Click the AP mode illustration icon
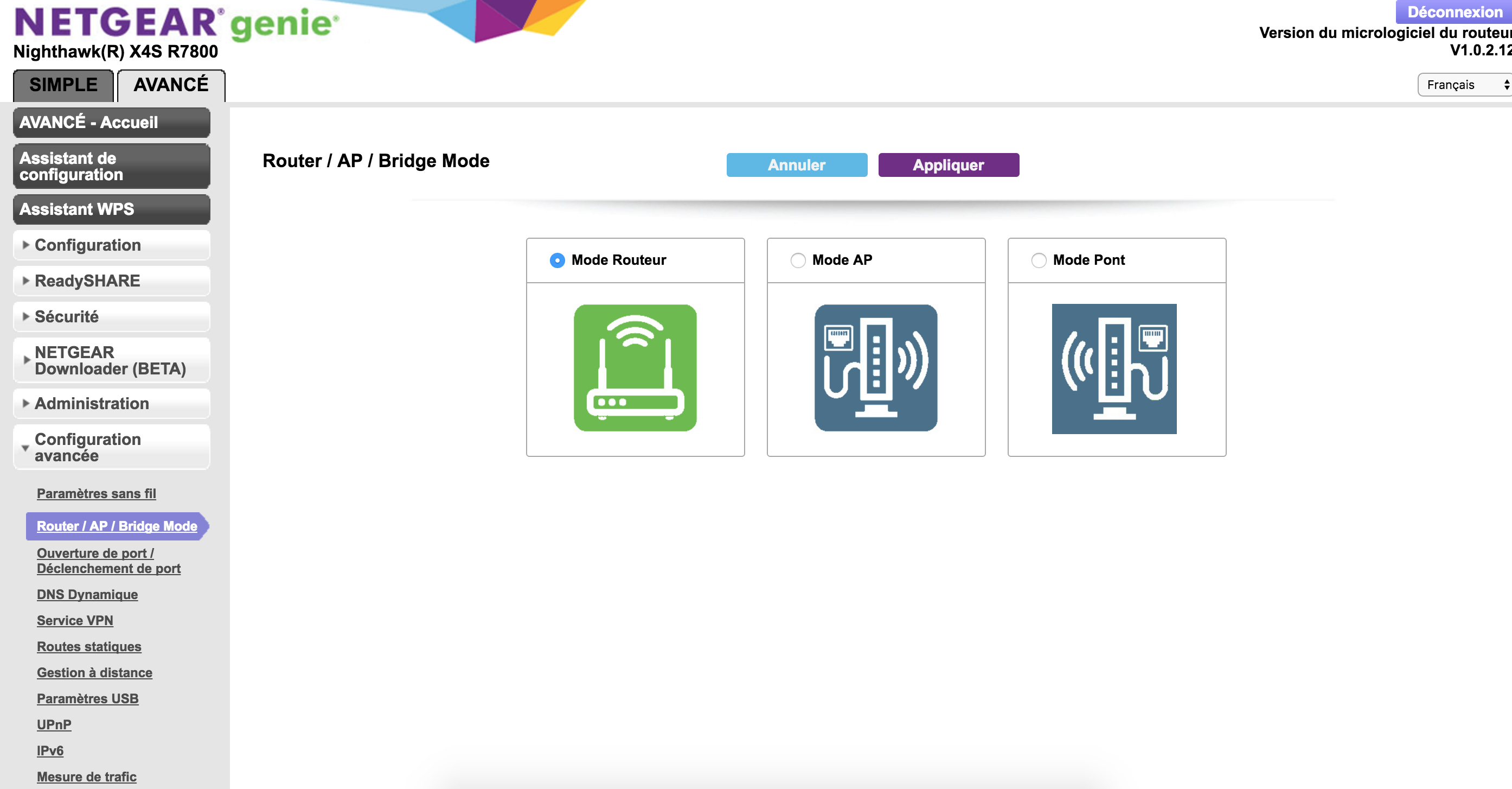This screenshot has height=789, width=1512. coord(876,368)
